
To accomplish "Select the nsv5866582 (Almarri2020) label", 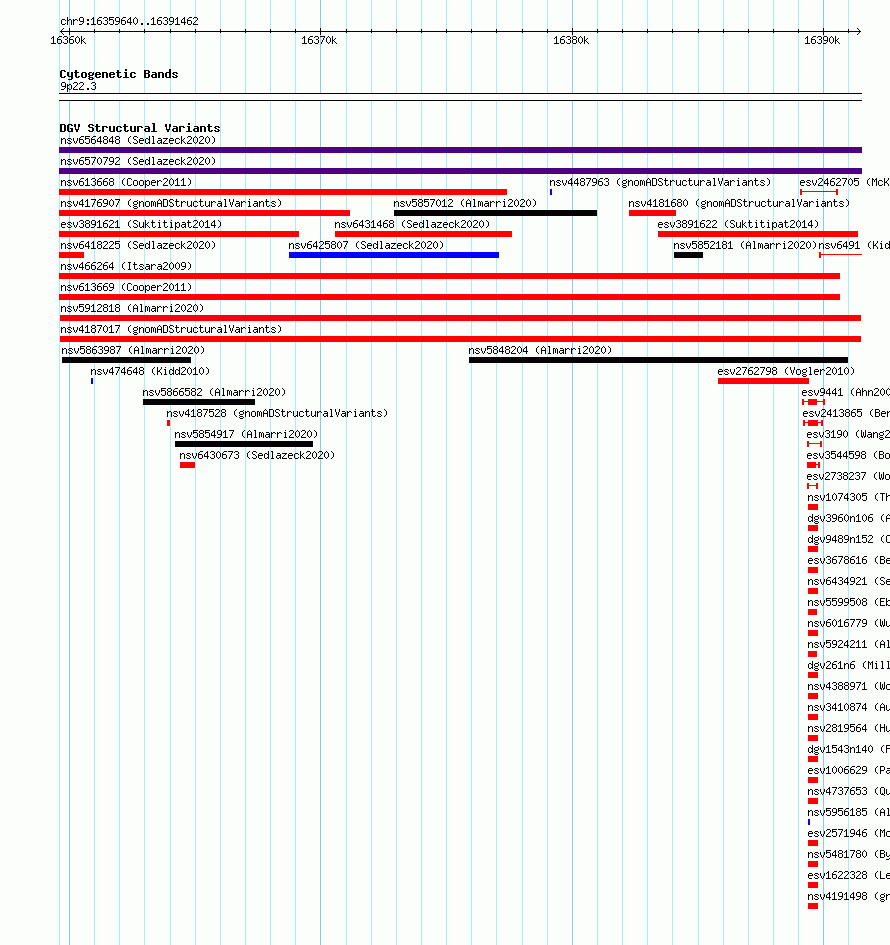I will (x=214, y=392).
